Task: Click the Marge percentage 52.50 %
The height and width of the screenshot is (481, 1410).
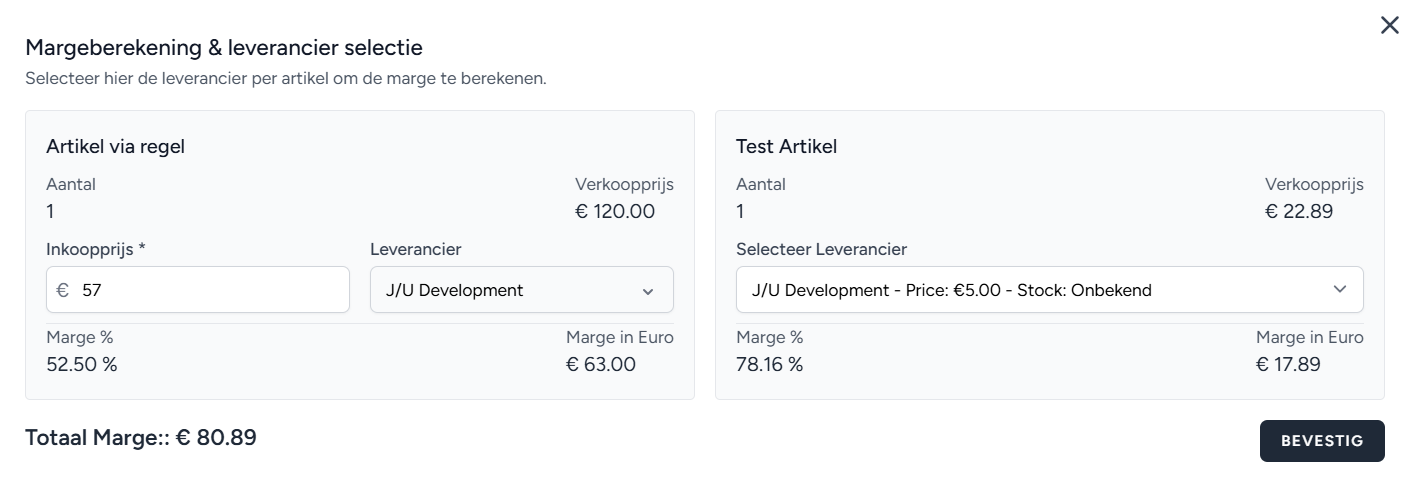Action: [x=82, y=364]
